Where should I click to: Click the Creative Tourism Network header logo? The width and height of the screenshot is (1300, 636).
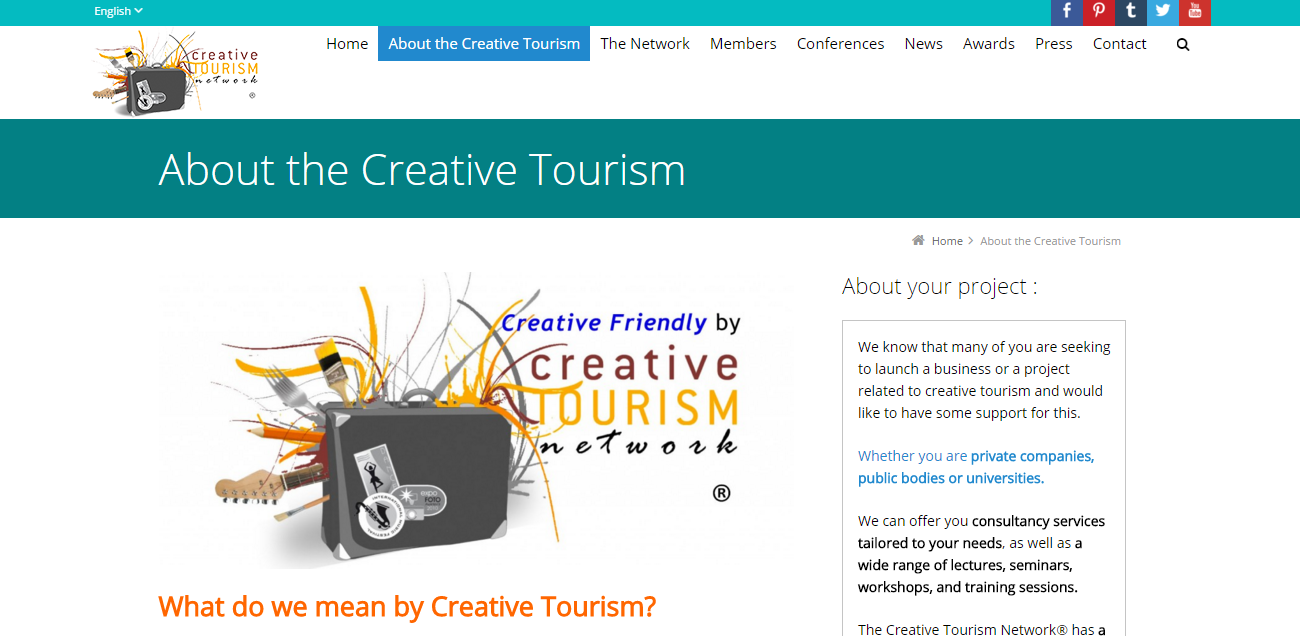[x=175, y=73]
